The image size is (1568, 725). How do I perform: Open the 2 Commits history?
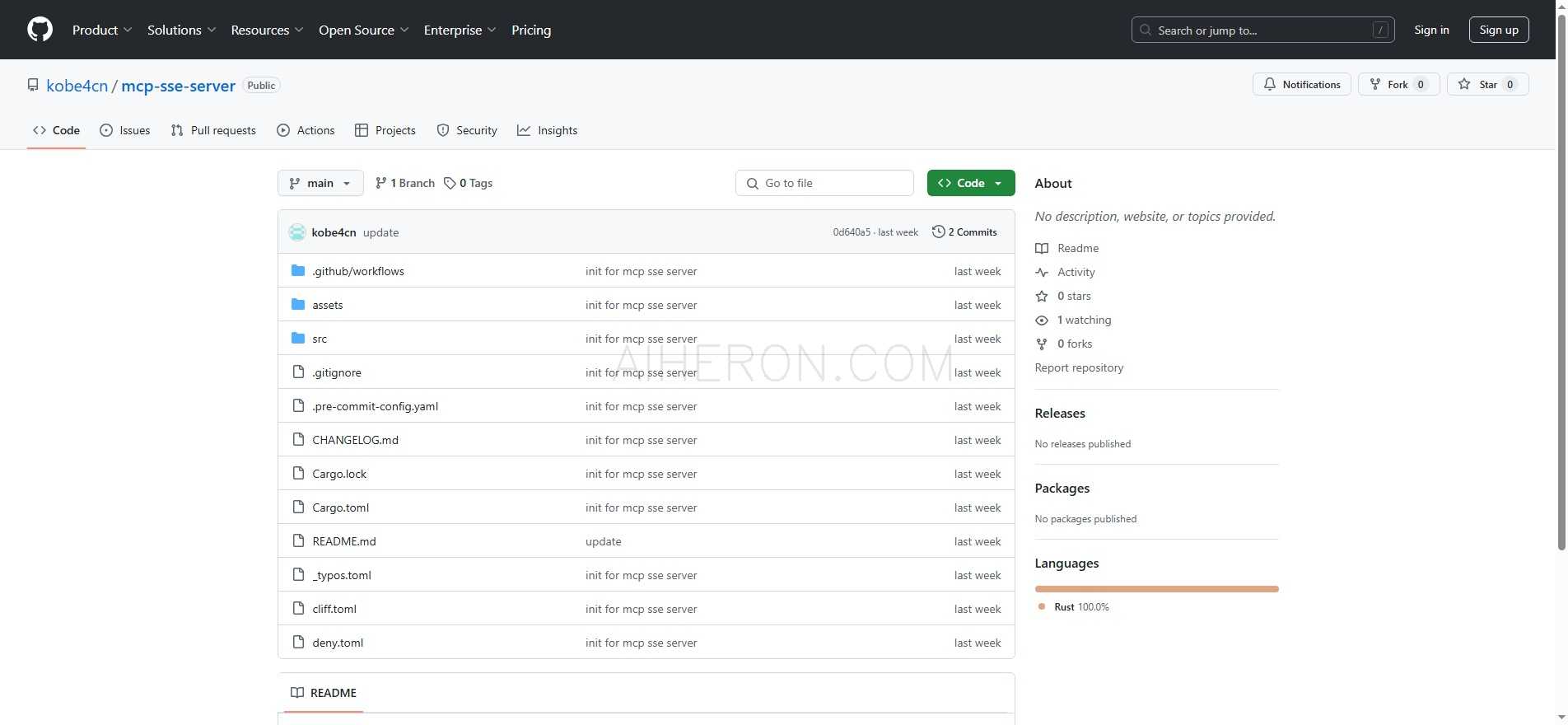(964, 232)
